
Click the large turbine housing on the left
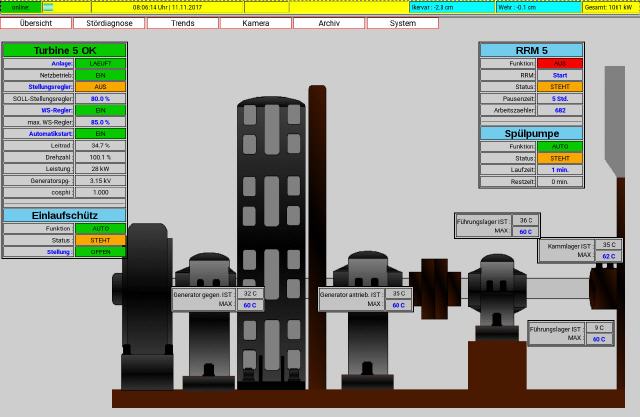pyautogui.click(x=144, y=300)
